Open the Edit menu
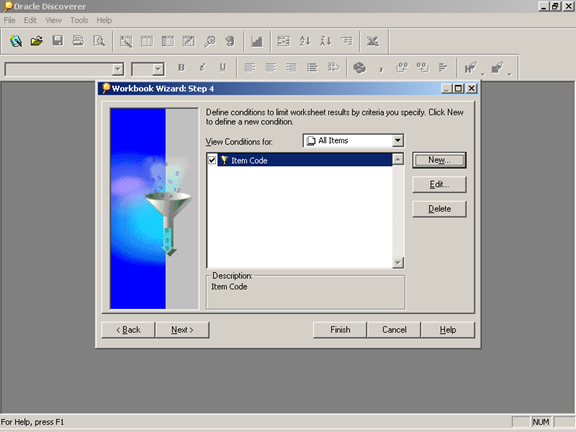Image resolution: width=576 pixels, height=432 pixels. click(30, 20)
